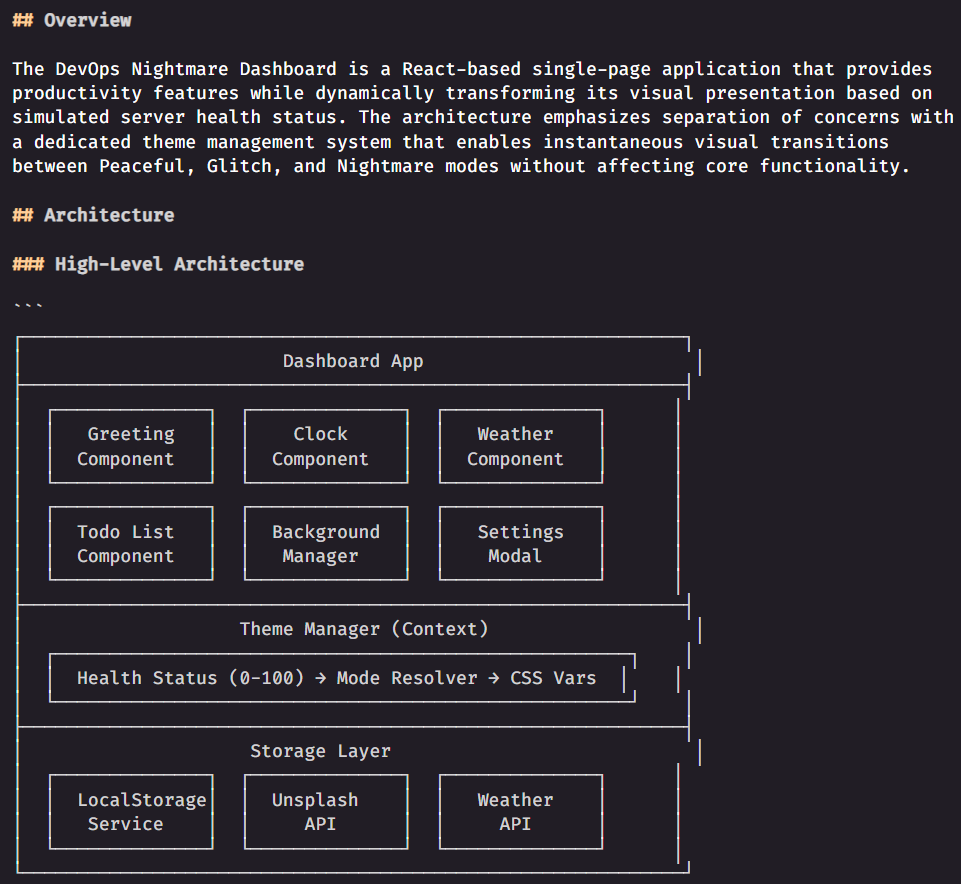Click the words 'simulated server health status'
This screenshot has width=961, height=884.
175,118
